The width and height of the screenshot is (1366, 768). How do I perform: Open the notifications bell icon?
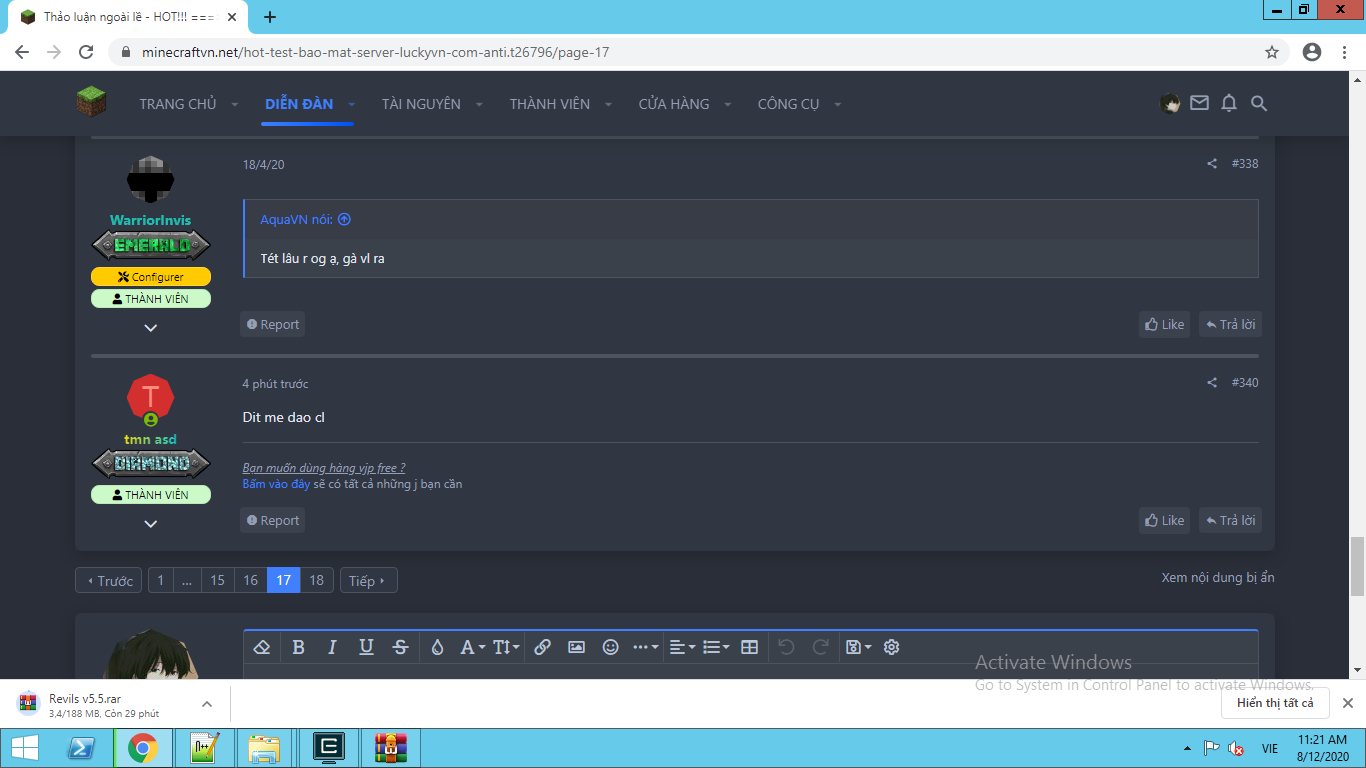coord(1229,103)
